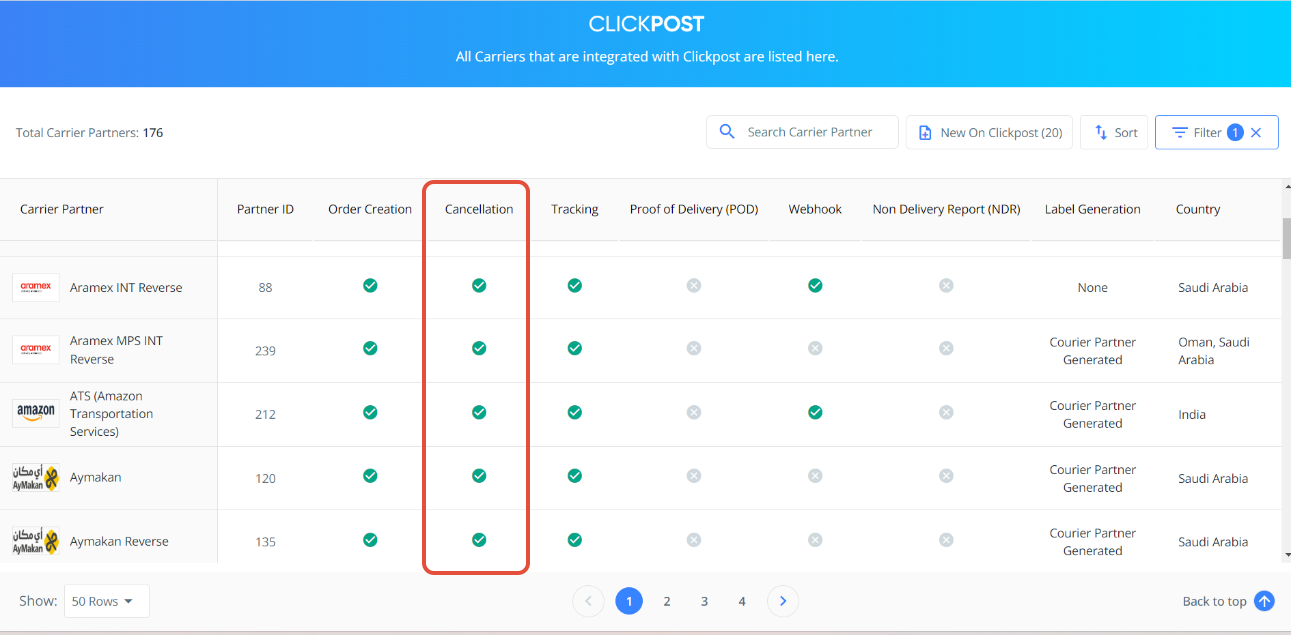Click POD cross icon for partner 239
This screenshot has width=1291, height=635.
coord(694,348)
